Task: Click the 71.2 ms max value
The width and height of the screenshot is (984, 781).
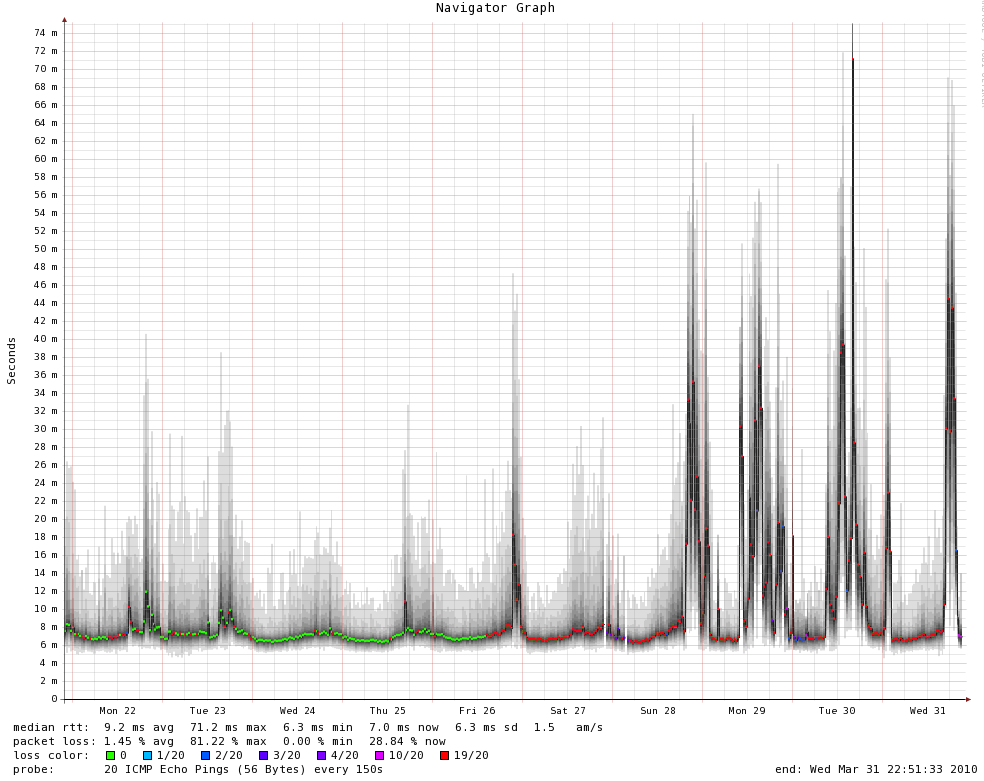Action: [x=228, y=727]
